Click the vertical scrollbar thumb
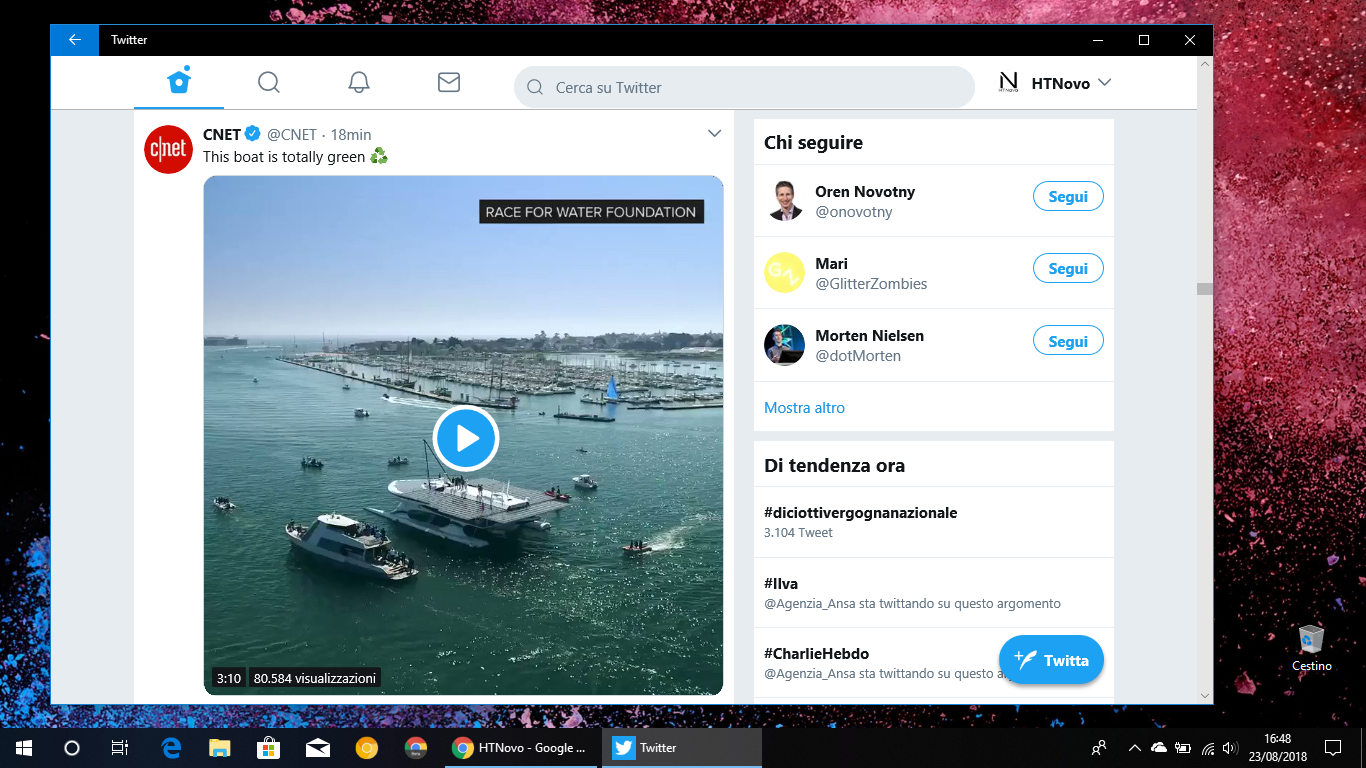 click(x=1205, y=289)
